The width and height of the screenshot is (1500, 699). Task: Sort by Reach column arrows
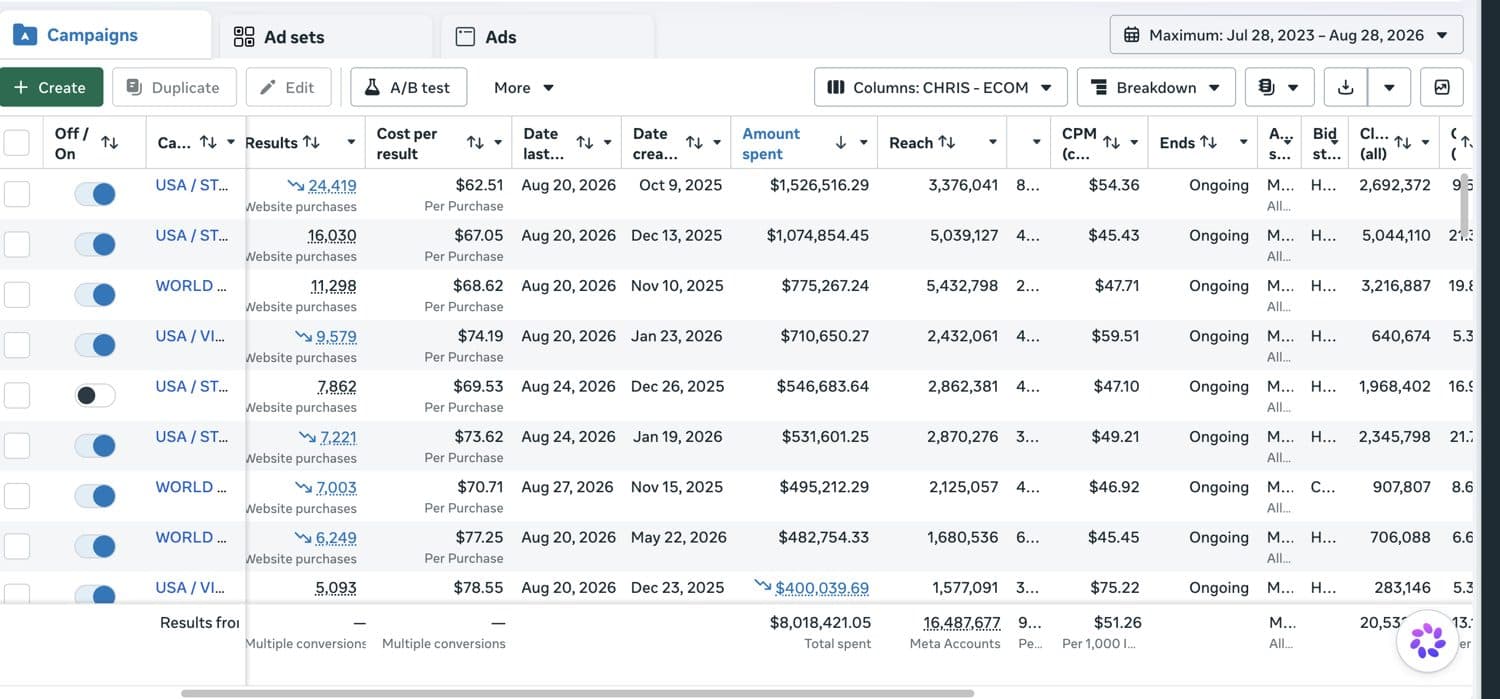[947, 142]
